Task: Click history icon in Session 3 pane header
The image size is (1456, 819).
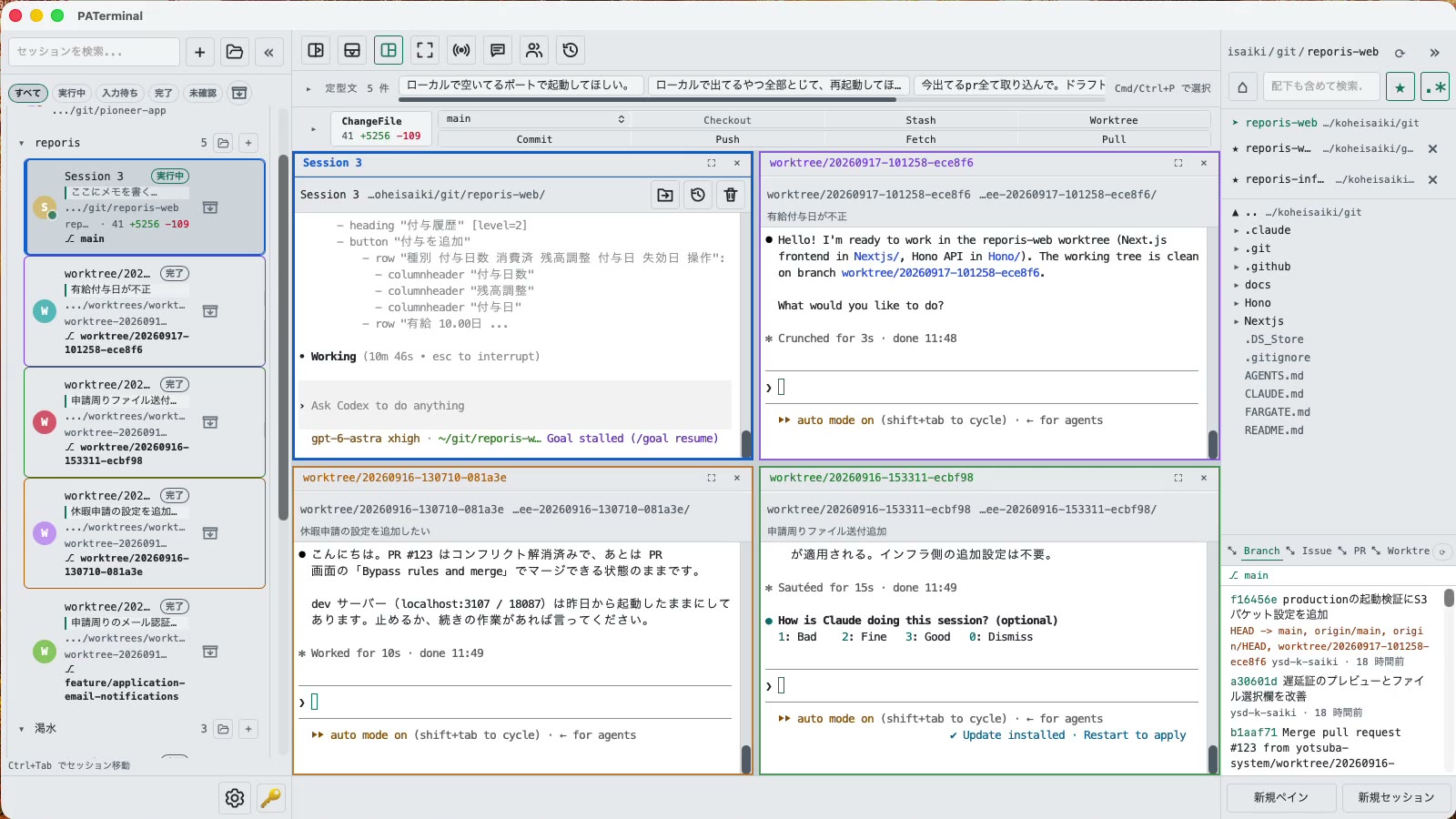Action: coord(698,195)
